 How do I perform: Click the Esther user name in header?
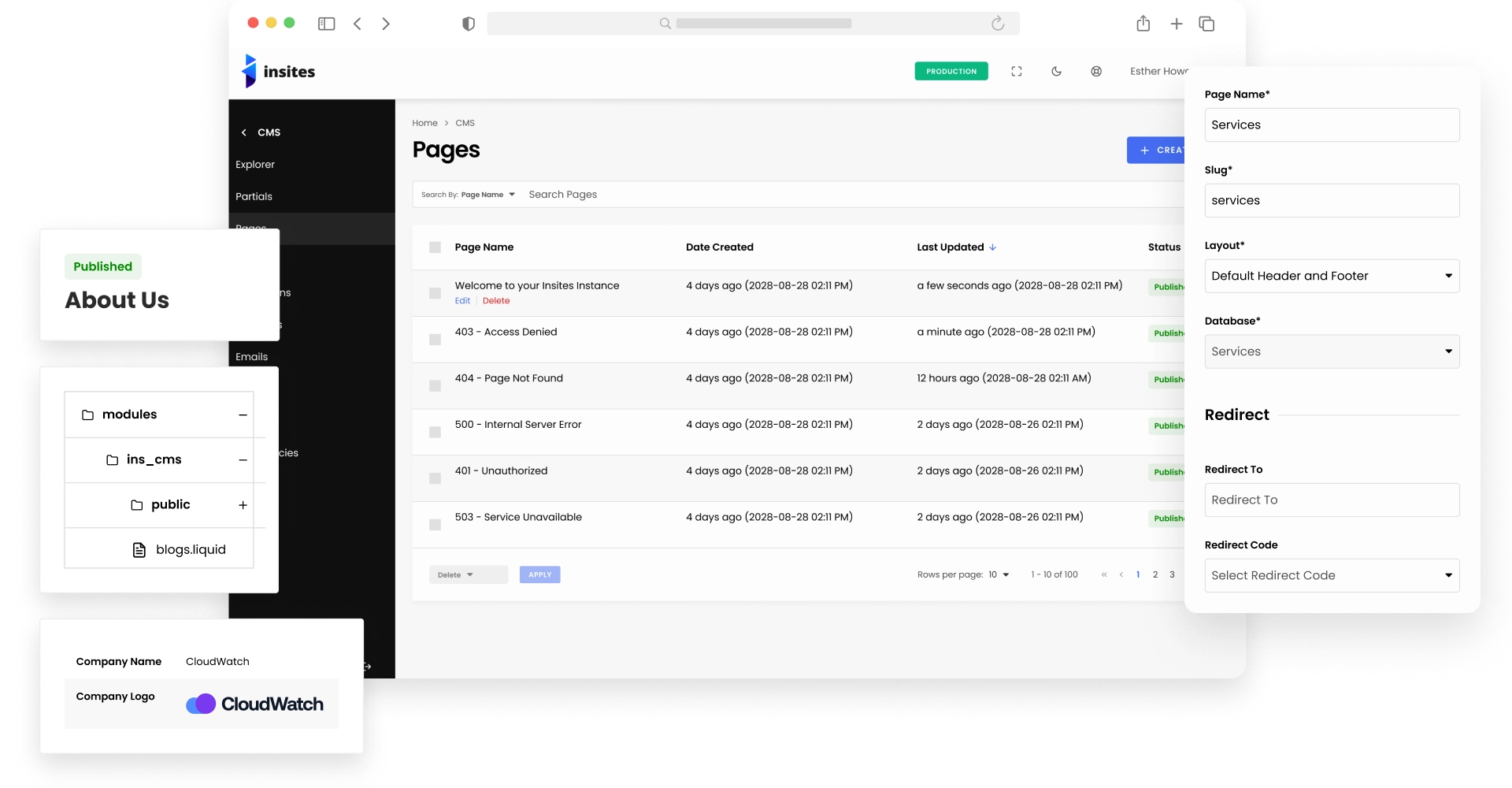(1158, 71)
